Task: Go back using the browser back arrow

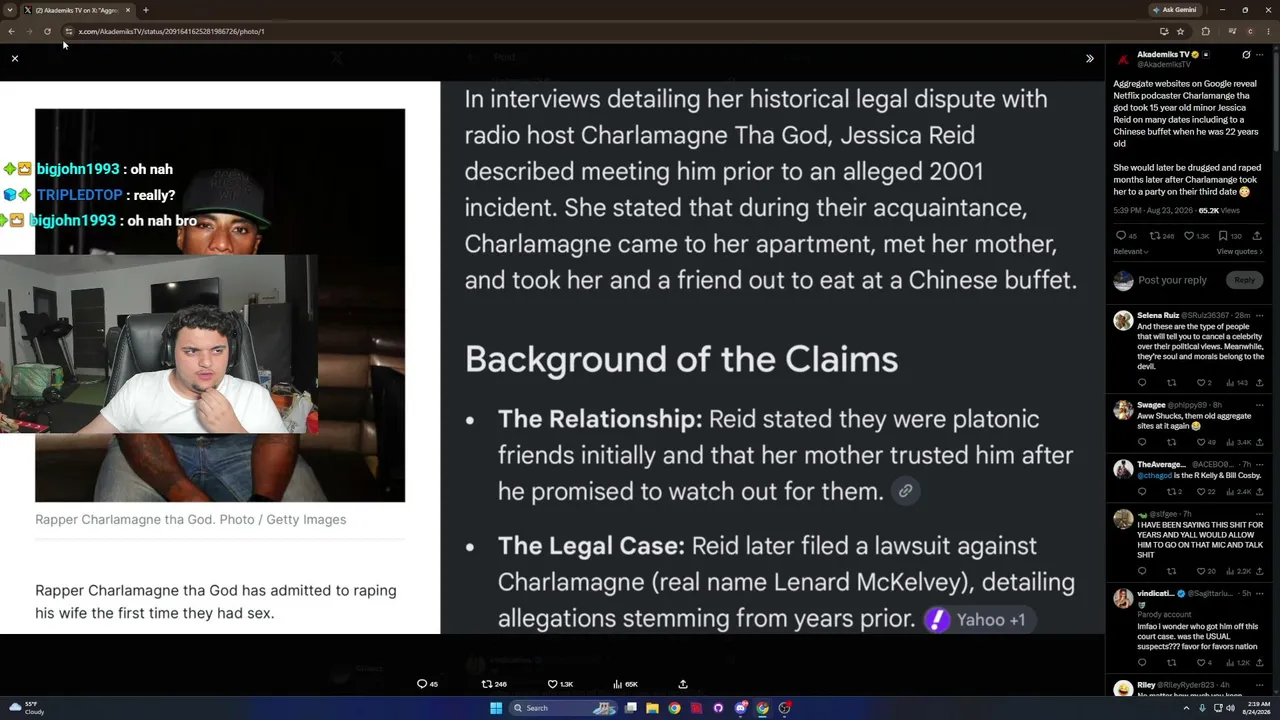Action: click(11, 31)
